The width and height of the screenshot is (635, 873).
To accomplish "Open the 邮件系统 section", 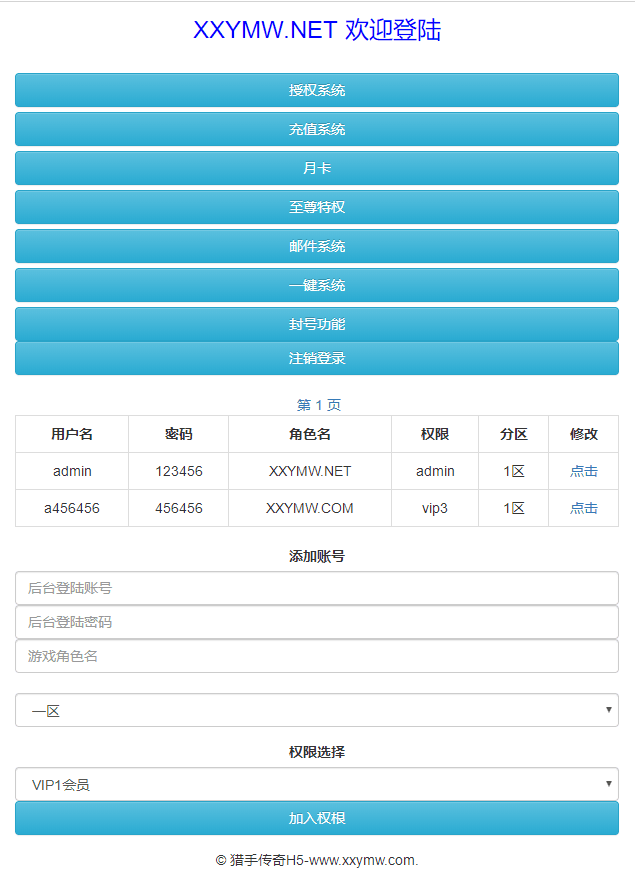I will pos(317,246).
